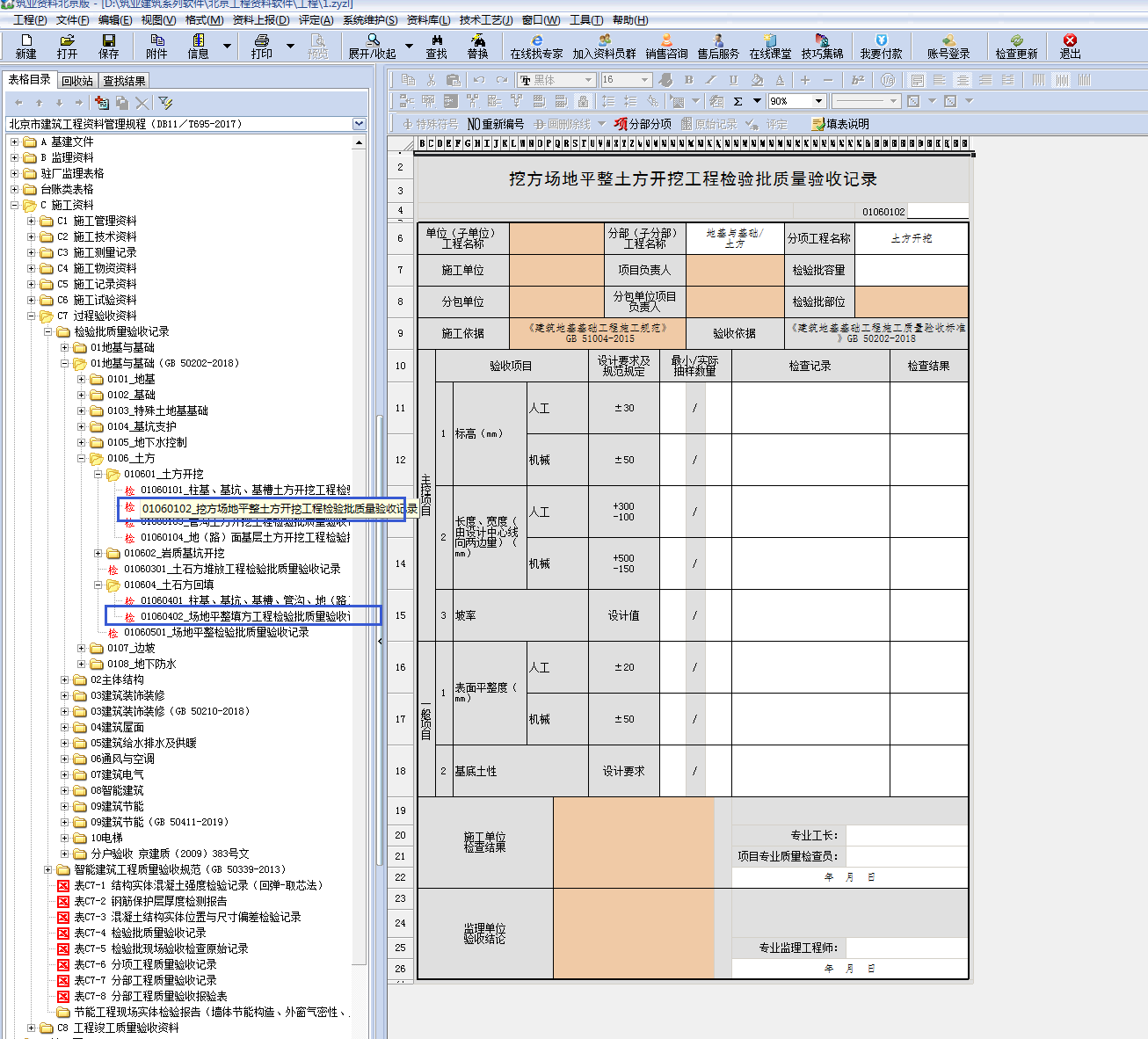The image size is (1148, 1039).
Task: Click 我要付款 payment icon
Action: (881, 46)
